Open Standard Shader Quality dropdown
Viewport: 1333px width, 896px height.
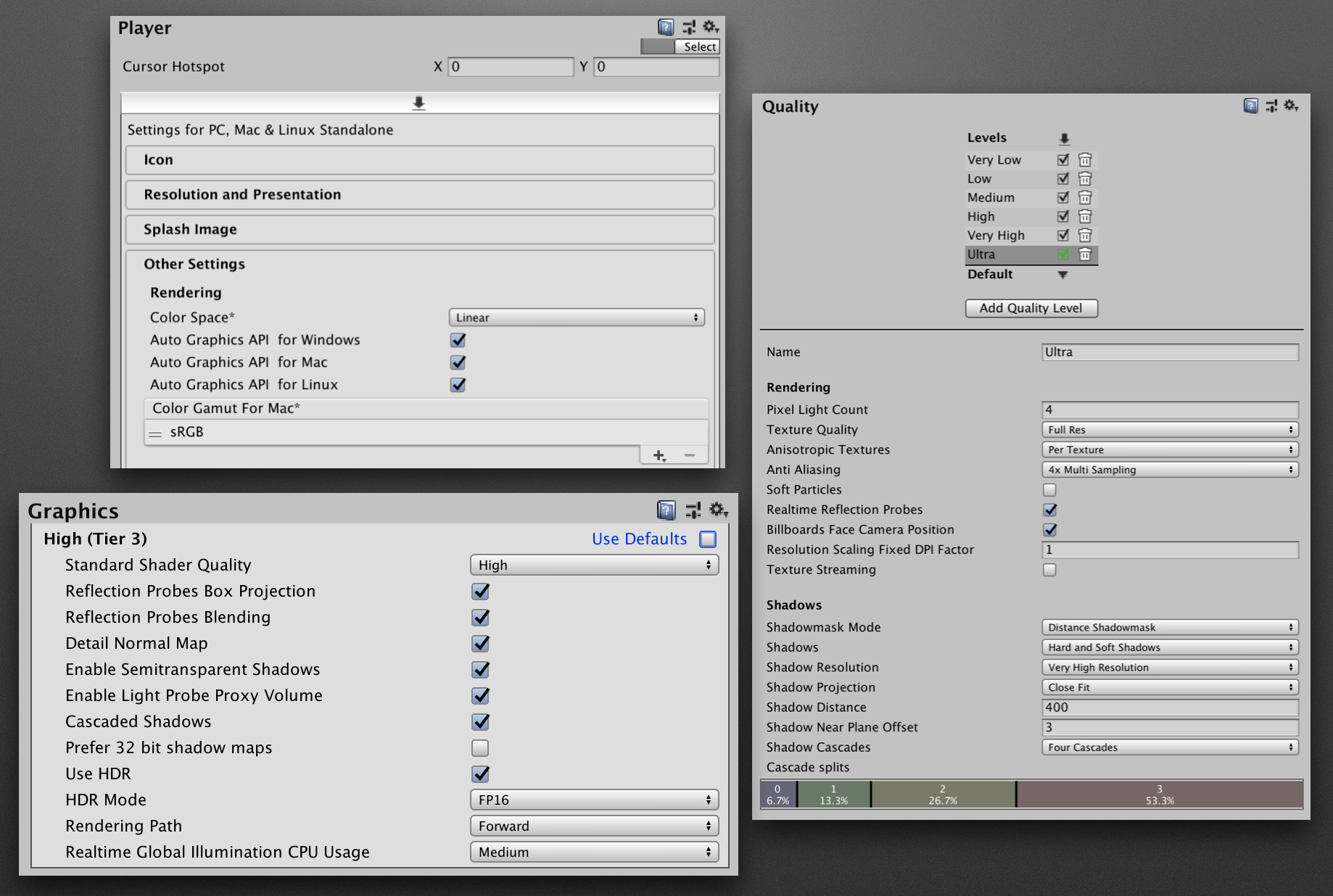pyautogui.click(x=595, y=565)
